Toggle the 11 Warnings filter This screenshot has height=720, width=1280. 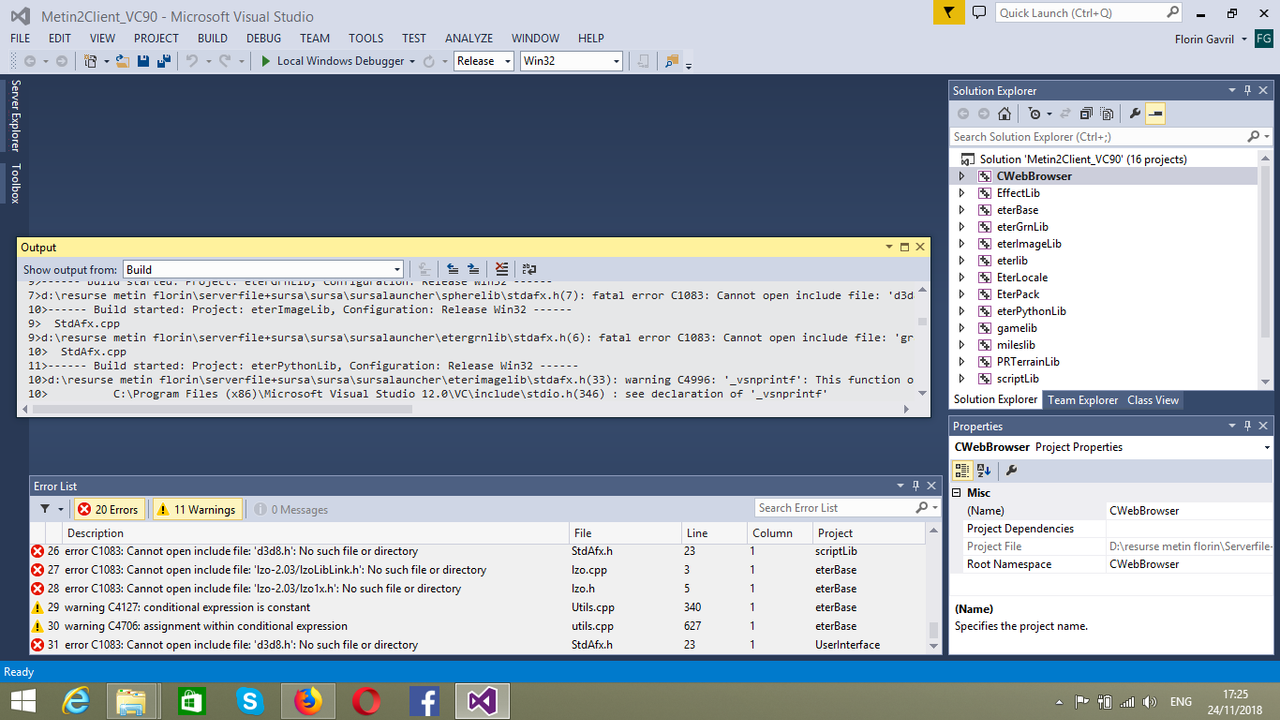[197, 509]
